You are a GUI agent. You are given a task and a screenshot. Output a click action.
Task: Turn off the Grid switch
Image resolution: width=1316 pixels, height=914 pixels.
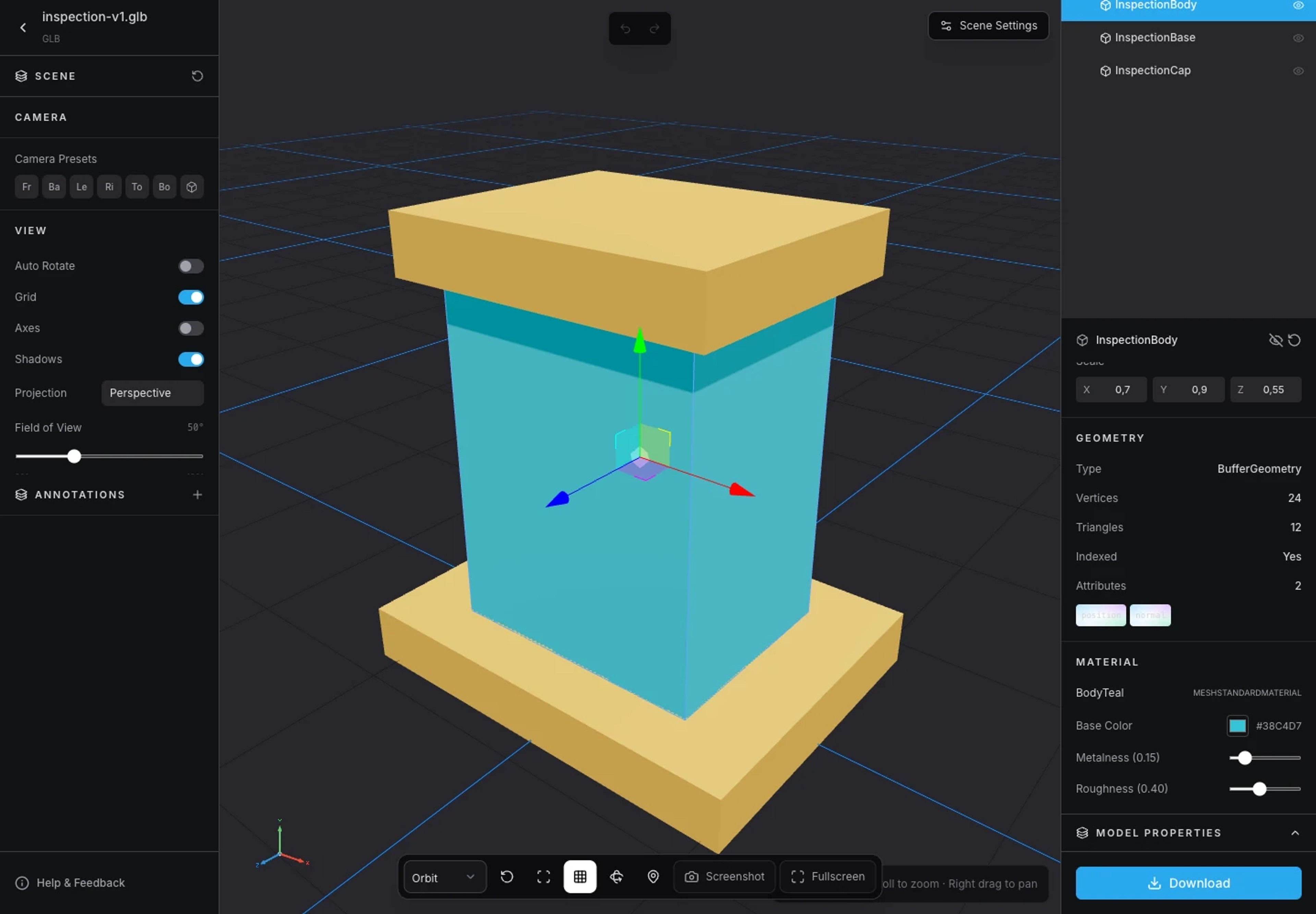[x=191, y=297]
